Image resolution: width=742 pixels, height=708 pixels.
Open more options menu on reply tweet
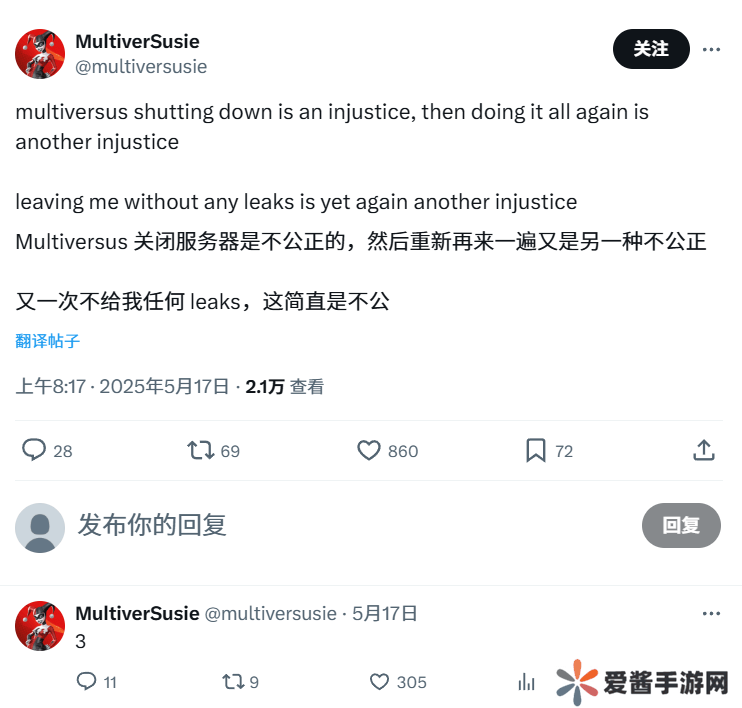711,613
